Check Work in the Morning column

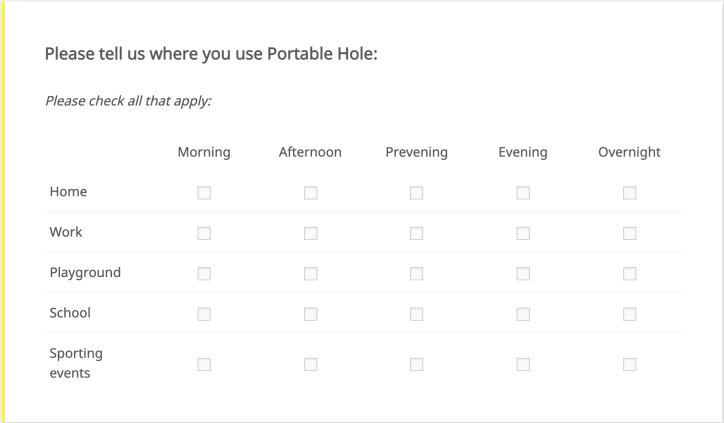click(204, 233)
